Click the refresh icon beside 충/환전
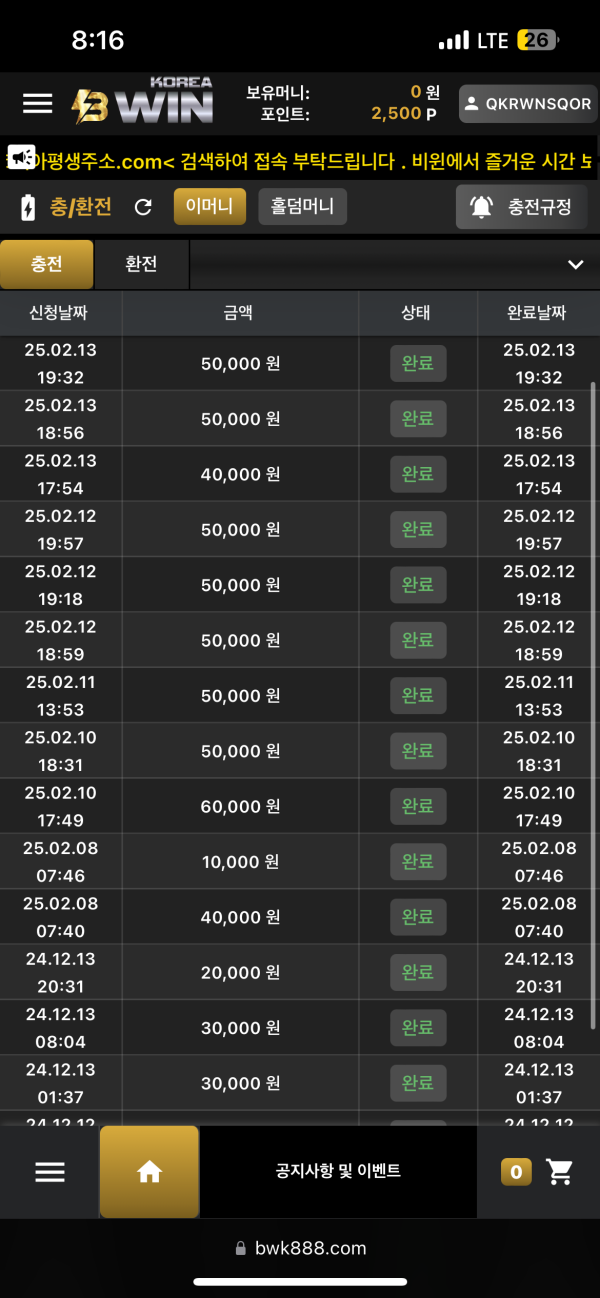Image resolution: width=600 pixels, height=1298 pixels. click(143, 207)
